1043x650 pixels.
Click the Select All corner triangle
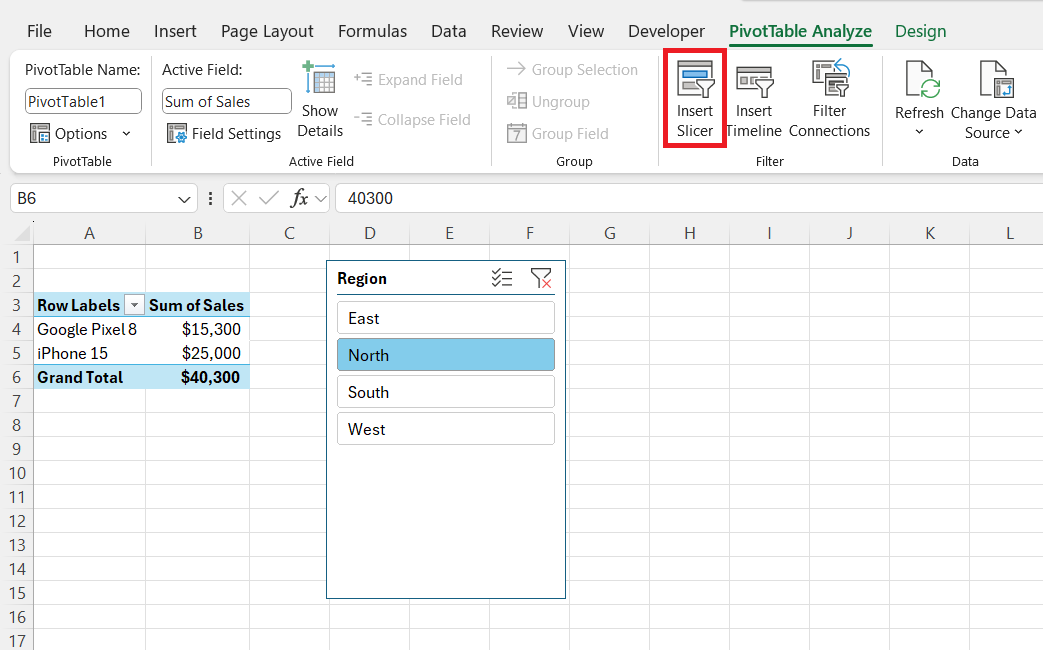click(x=22, y=233)
